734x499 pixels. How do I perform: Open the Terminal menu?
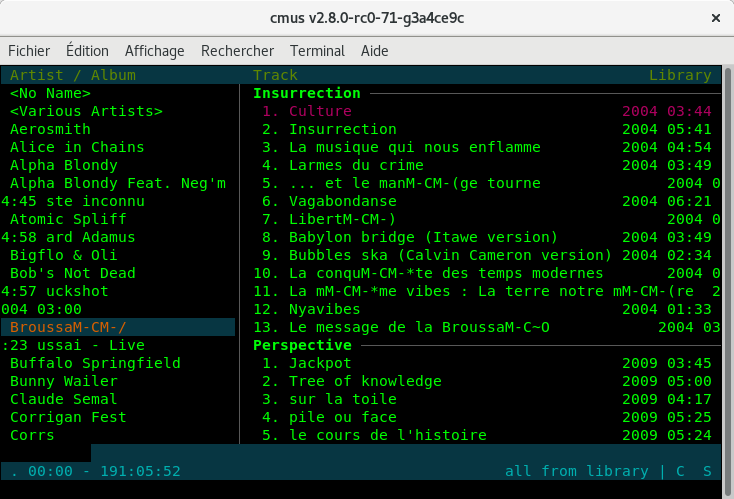317,51
